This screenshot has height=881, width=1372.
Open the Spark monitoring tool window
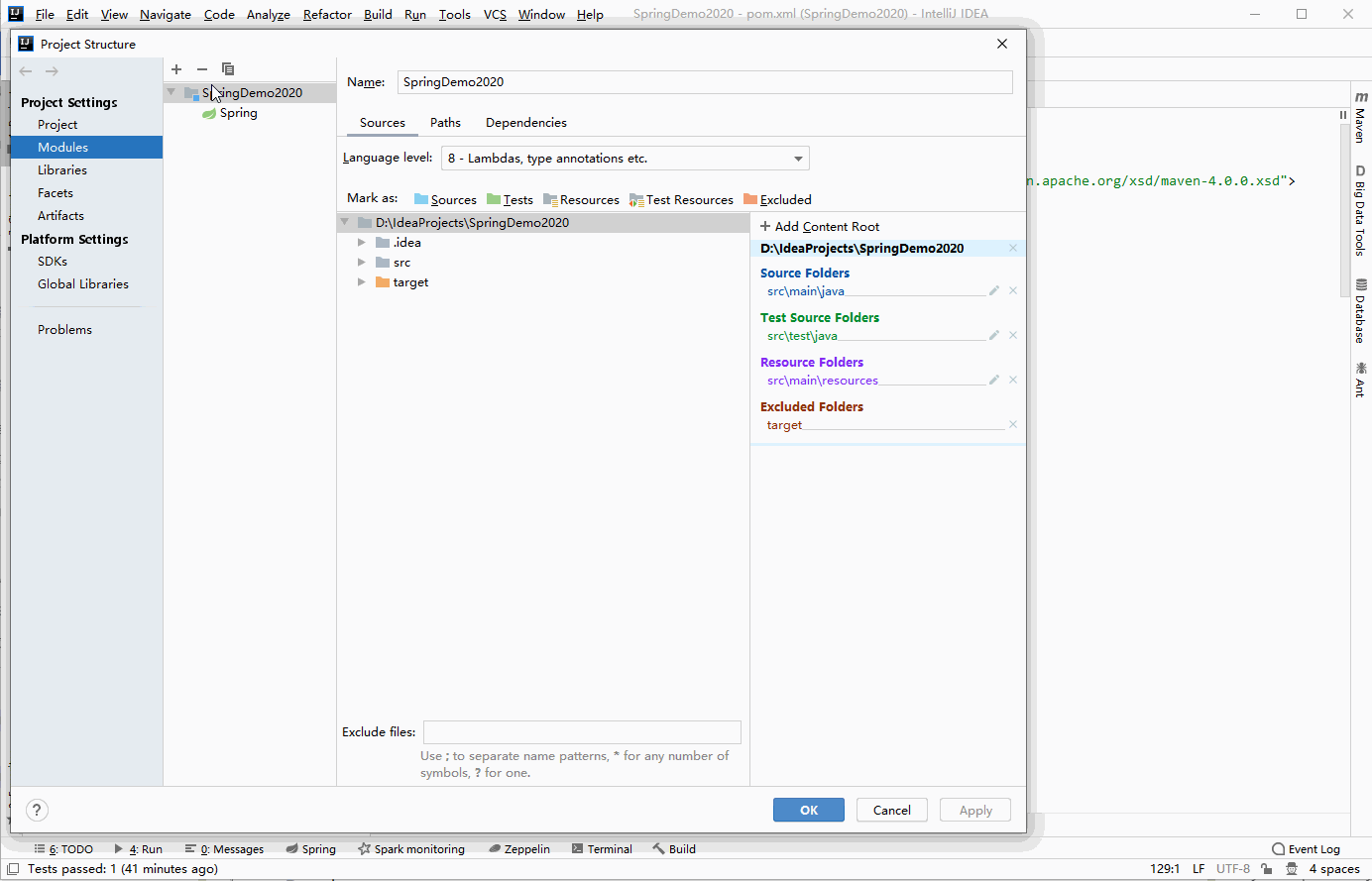pyautogui.click(x=411, y=849)
